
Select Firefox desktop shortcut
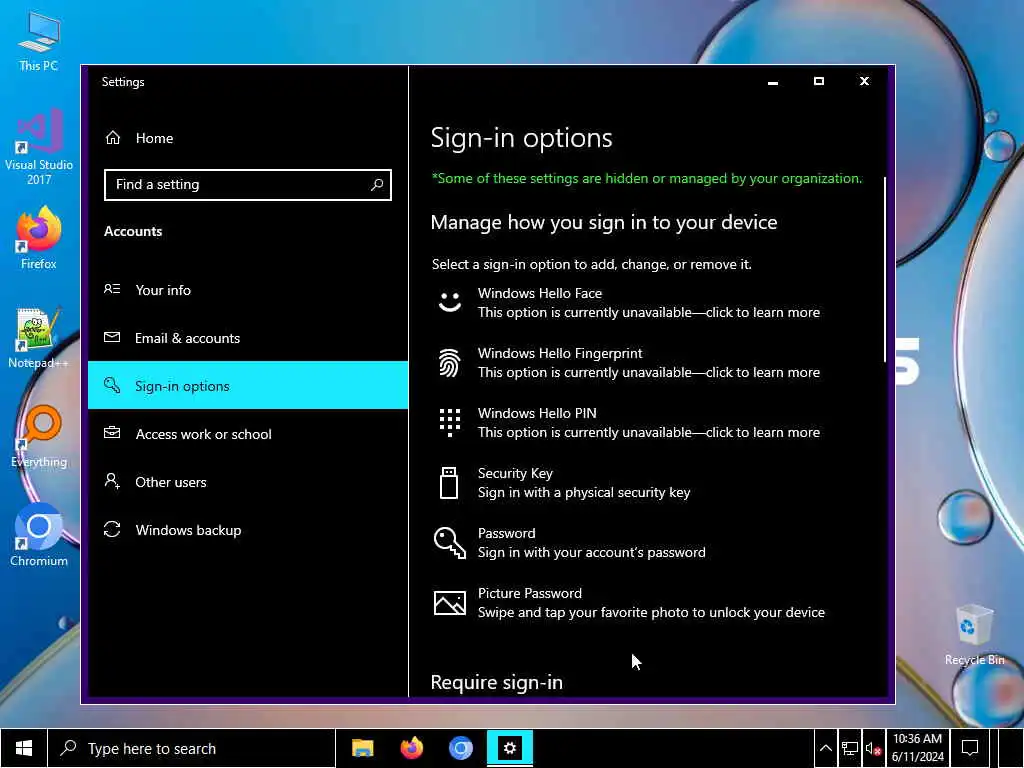(39, 238)
